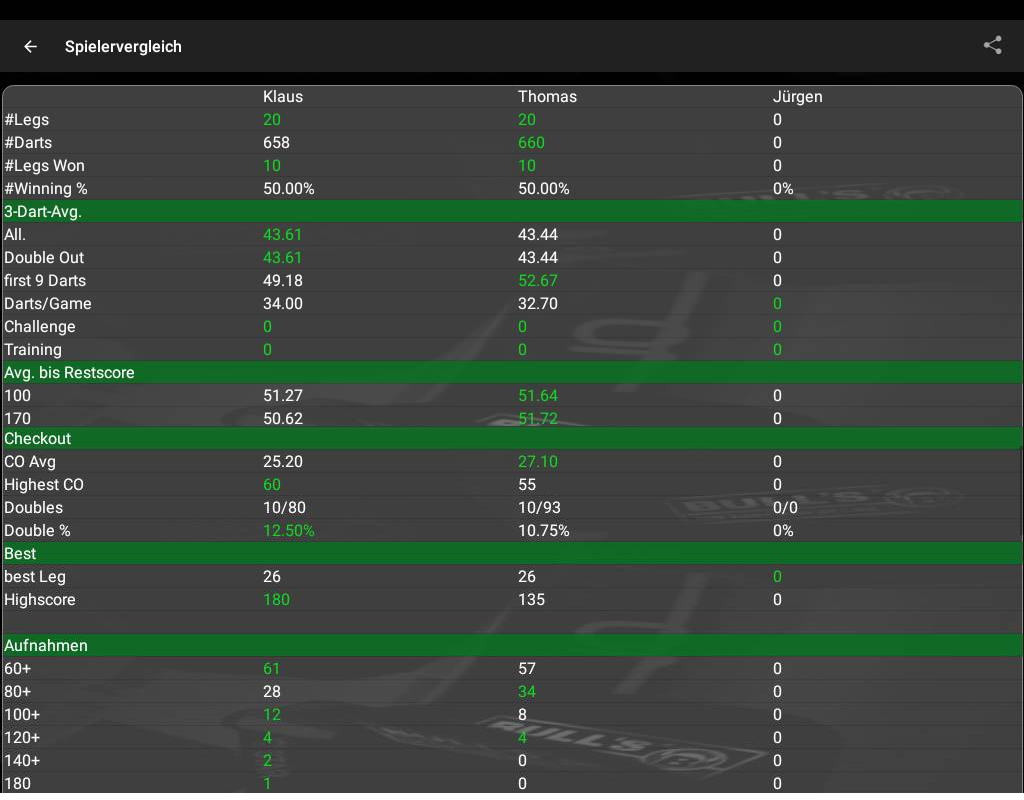Screen dimensions: 1024x800
Task: Click the Best section header
Action: point(20,554)
